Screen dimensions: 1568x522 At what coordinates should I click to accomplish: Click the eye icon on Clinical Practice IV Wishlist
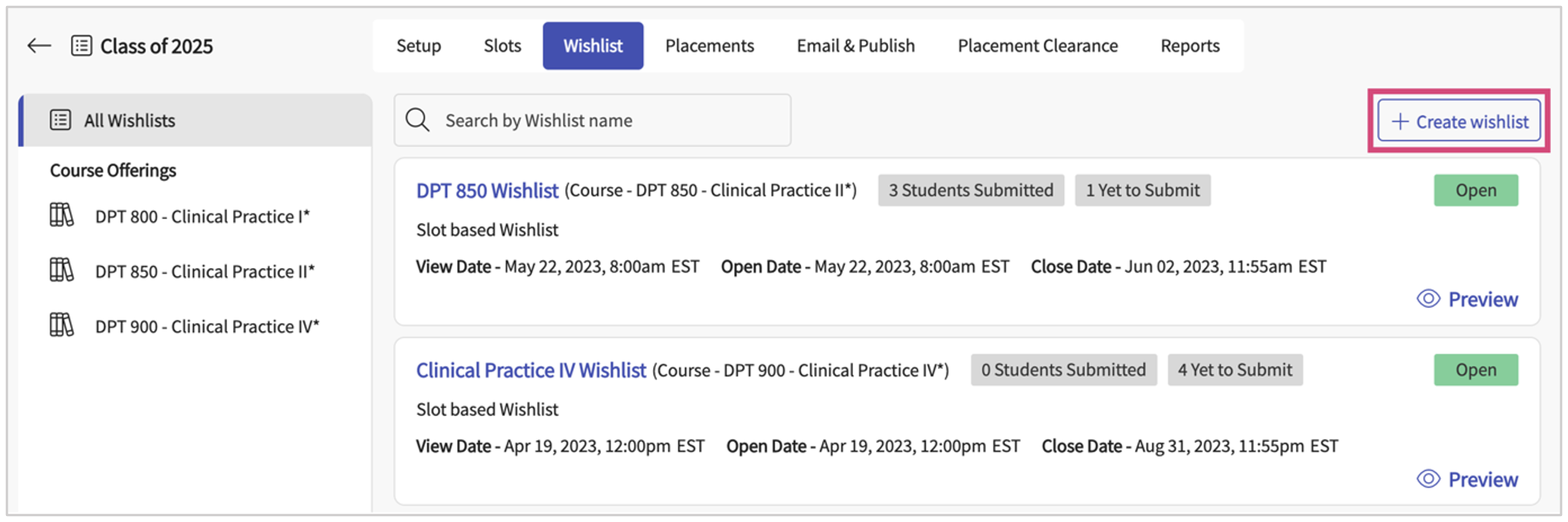click(x=1428, y=479)
